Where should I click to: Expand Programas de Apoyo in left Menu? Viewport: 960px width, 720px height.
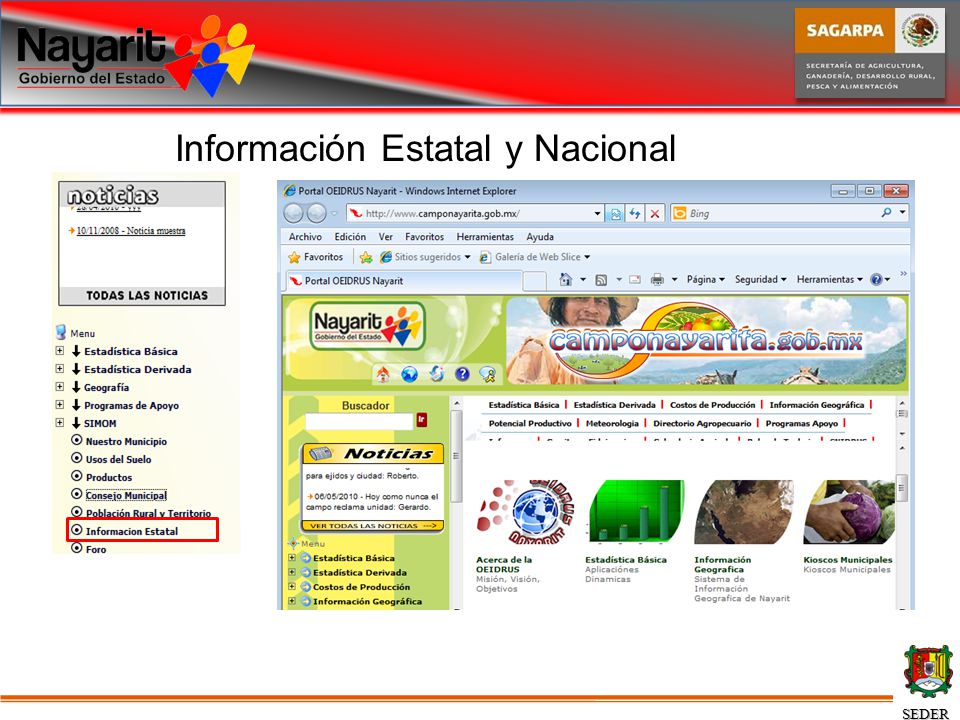[59, 404]
